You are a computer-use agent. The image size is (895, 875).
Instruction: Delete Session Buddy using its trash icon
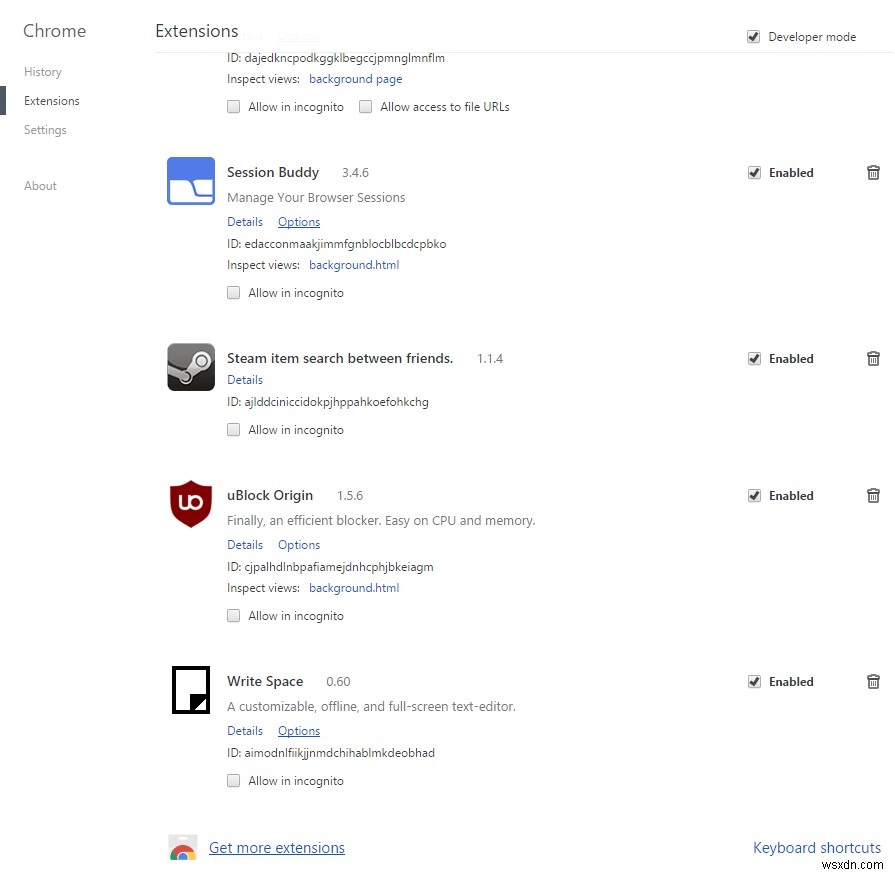(873, 172)
